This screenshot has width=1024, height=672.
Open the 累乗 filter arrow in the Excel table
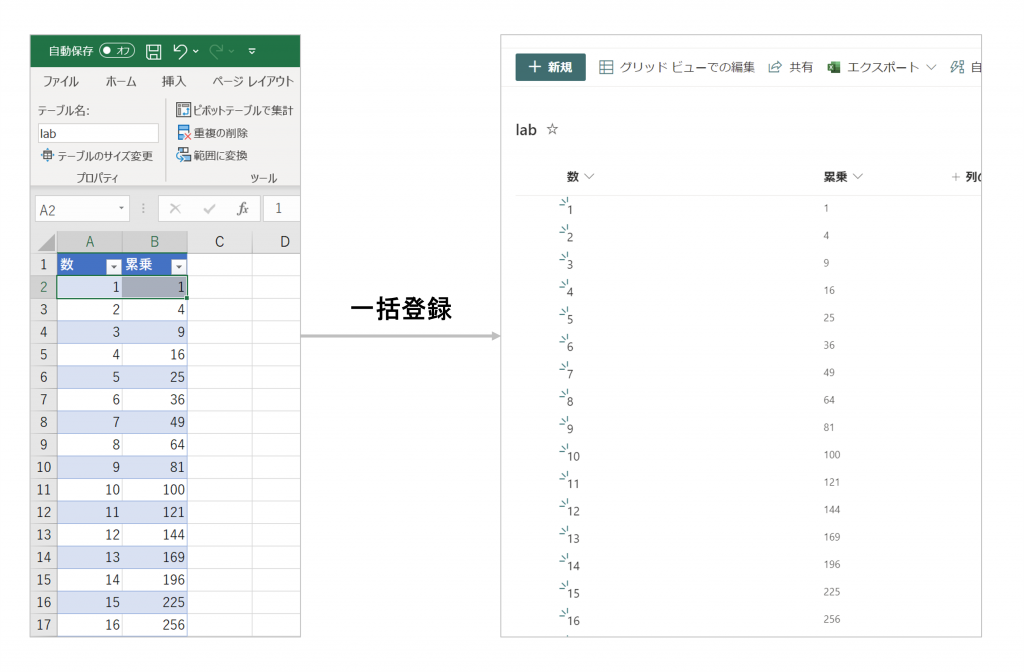pos(178,265)
